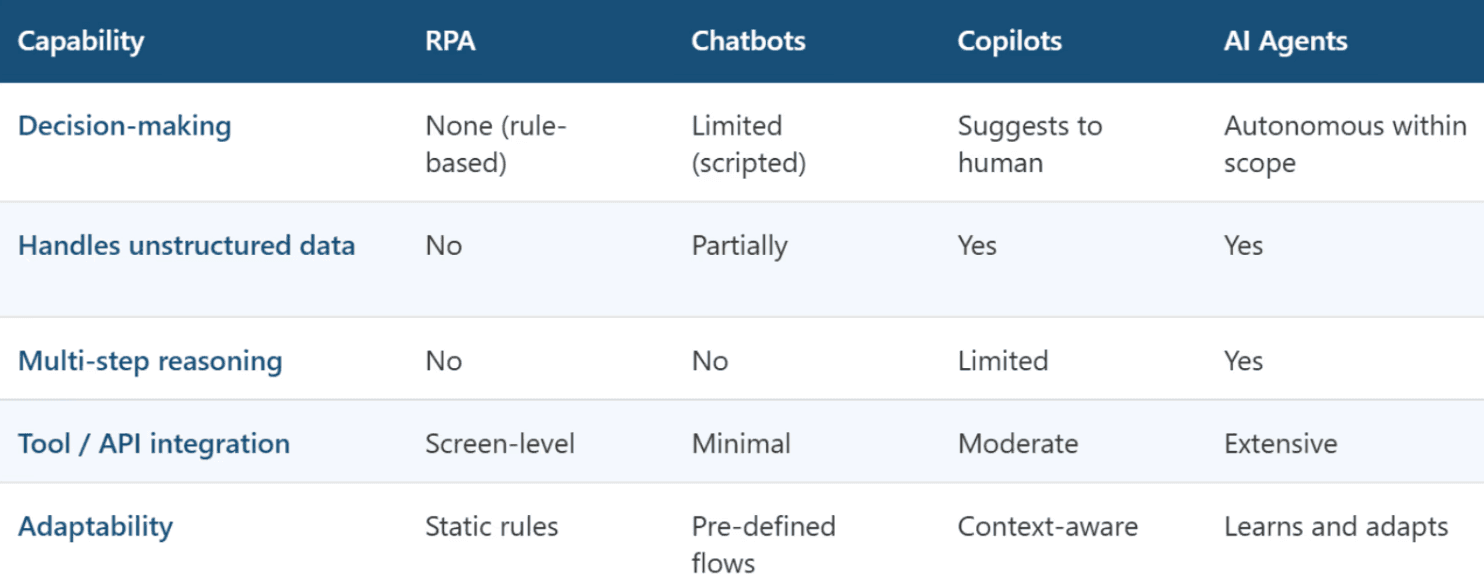
Task: Click the Tool / API integration label
Action: 154,444
